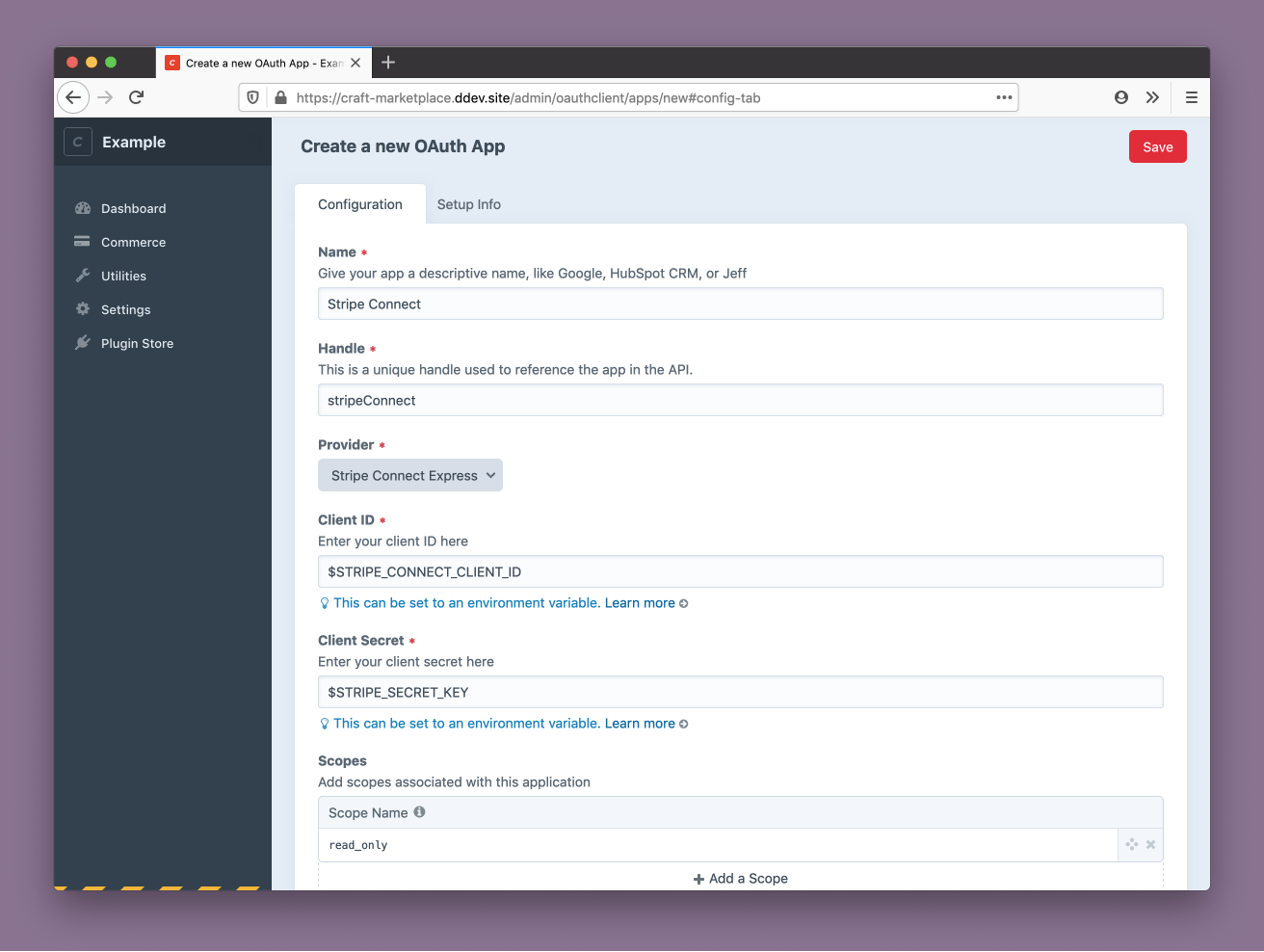Click the lightbulb tip icon under Client Secret
Image resolution: width=1264 pixels, height=952 pixels.
coord(325,724)
